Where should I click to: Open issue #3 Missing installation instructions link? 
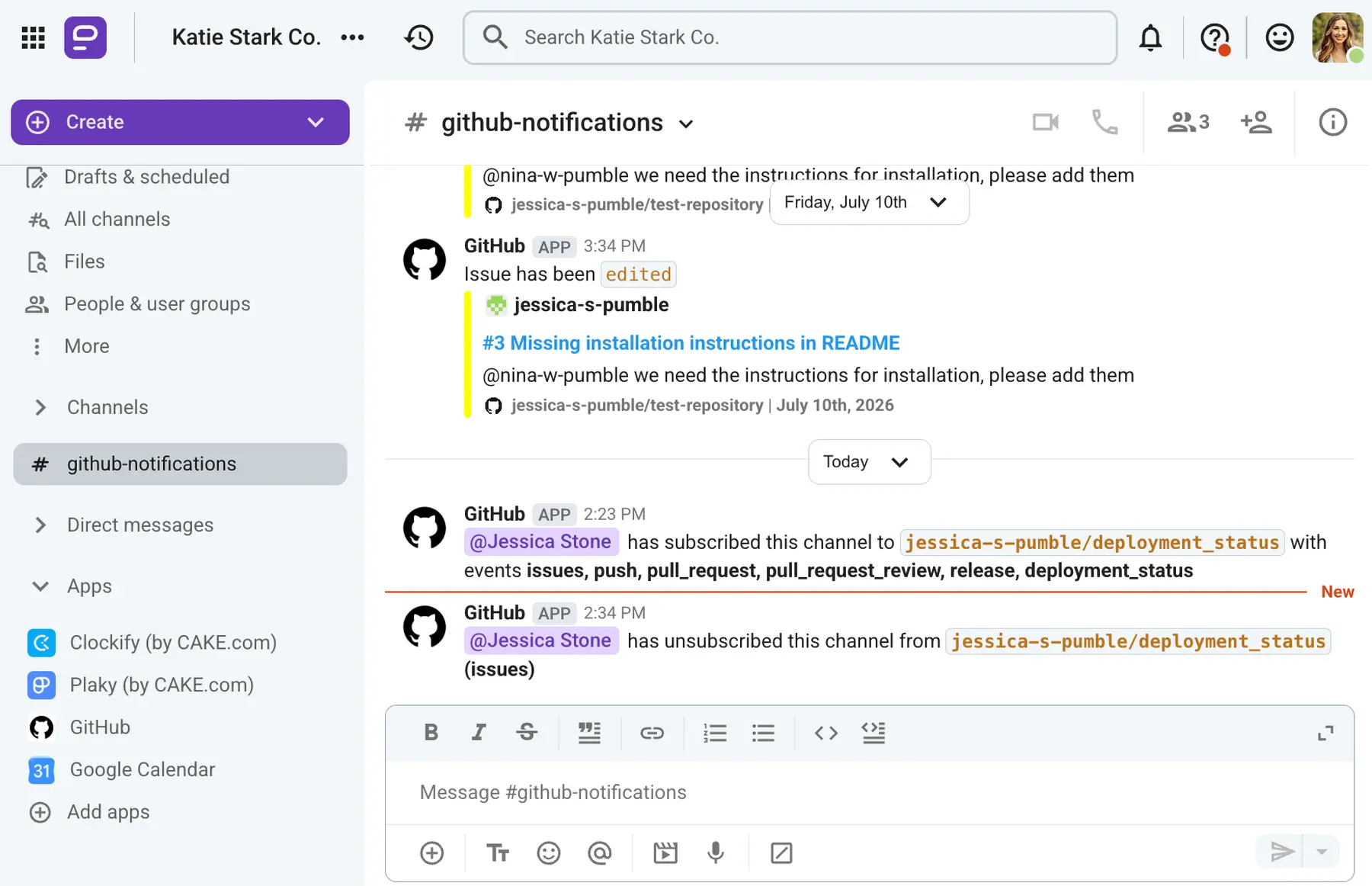691,343
